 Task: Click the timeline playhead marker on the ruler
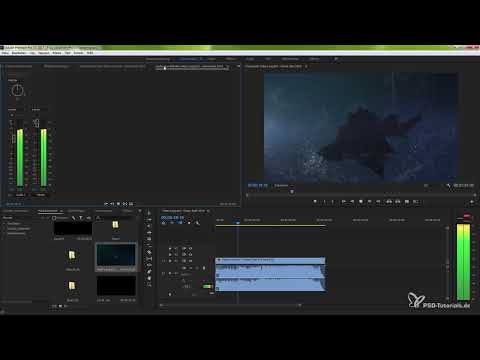[237, 222]
